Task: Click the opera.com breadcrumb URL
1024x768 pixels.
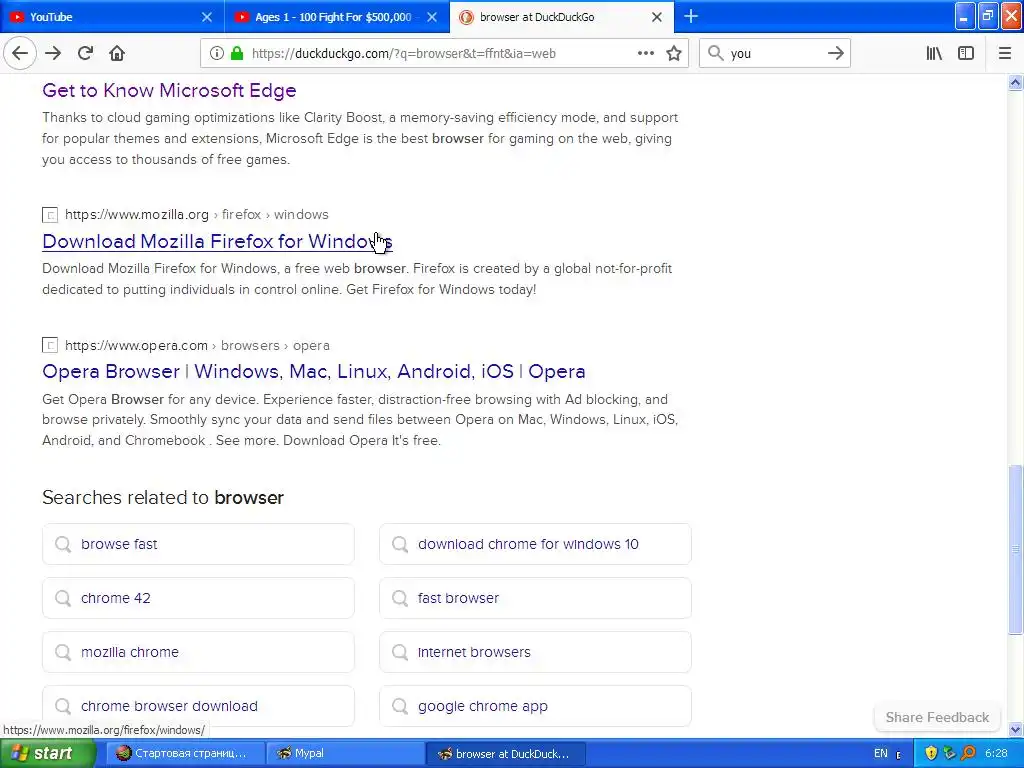Action: (197, 345)
